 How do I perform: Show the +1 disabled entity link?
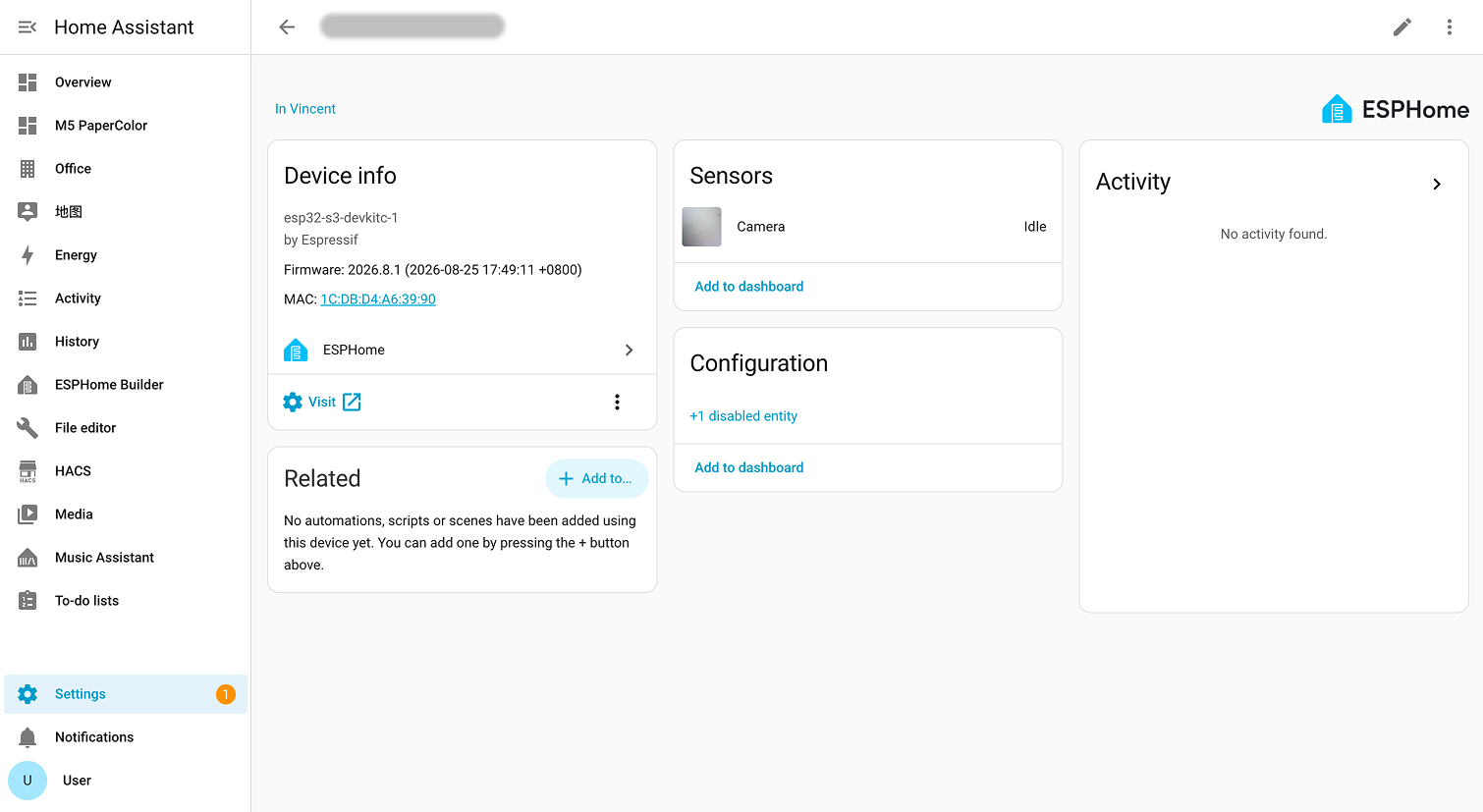point(743,416)
